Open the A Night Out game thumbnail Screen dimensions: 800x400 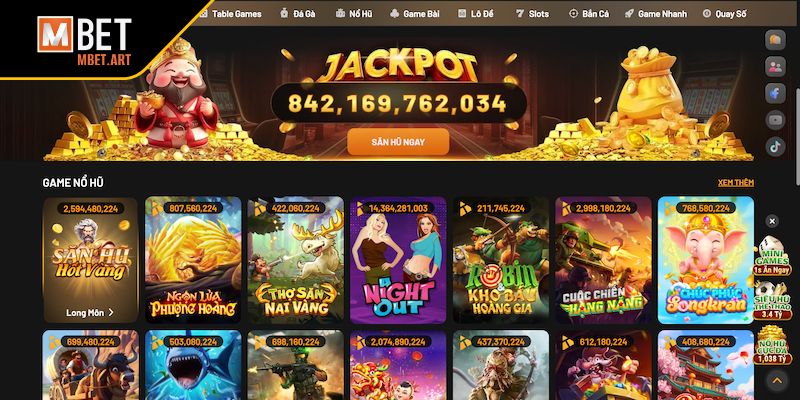click(398, 260)
